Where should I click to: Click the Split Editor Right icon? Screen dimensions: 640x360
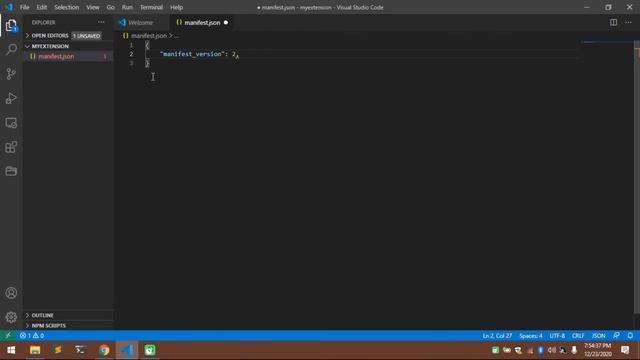click(613, 22)
